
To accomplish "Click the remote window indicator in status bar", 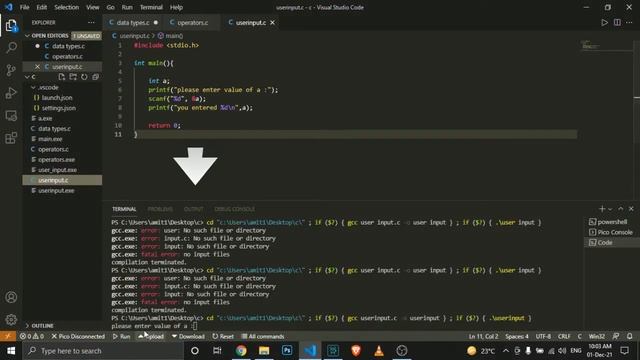I will point(8,336).
